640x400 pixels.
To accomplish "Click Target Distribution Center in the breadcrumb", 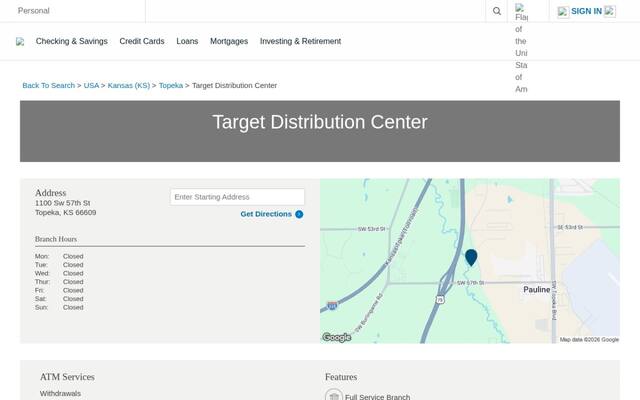I will point(234,85).
